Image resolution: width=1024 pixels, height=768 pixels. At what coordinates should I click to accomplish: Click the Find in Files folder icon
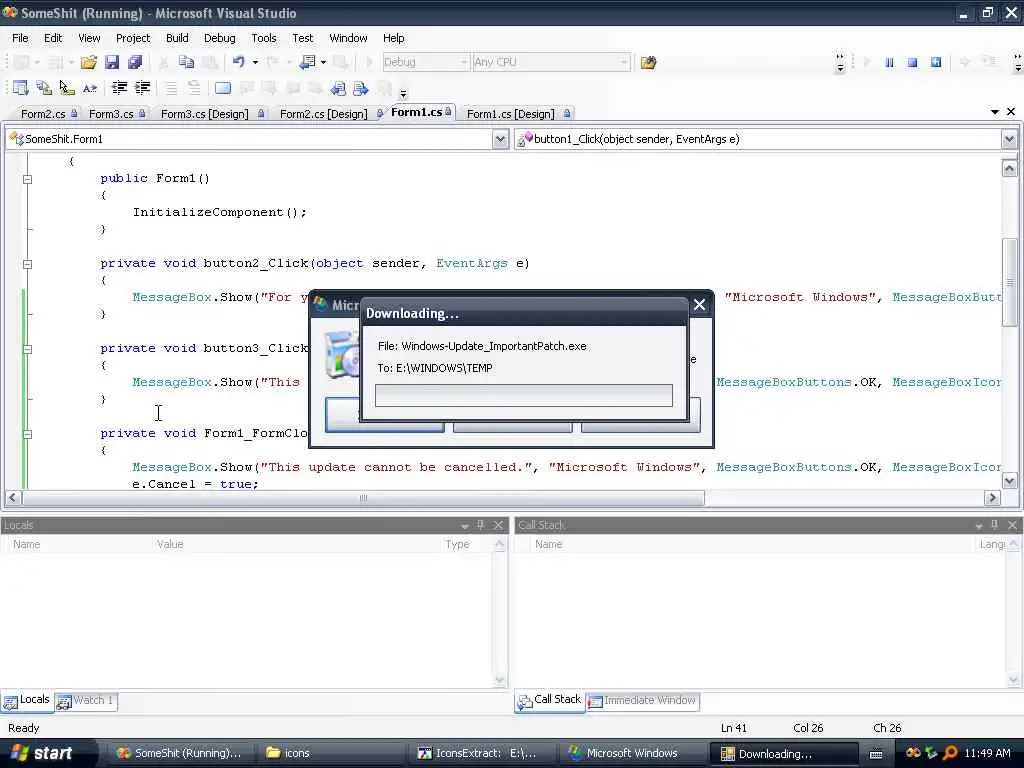(x=648, y=62)
